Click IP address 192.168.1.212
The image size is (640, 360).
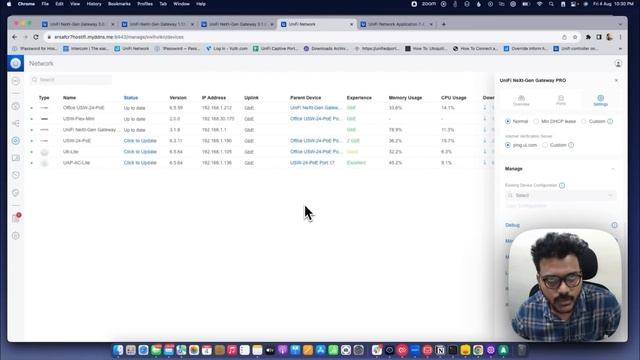[216, 108]
